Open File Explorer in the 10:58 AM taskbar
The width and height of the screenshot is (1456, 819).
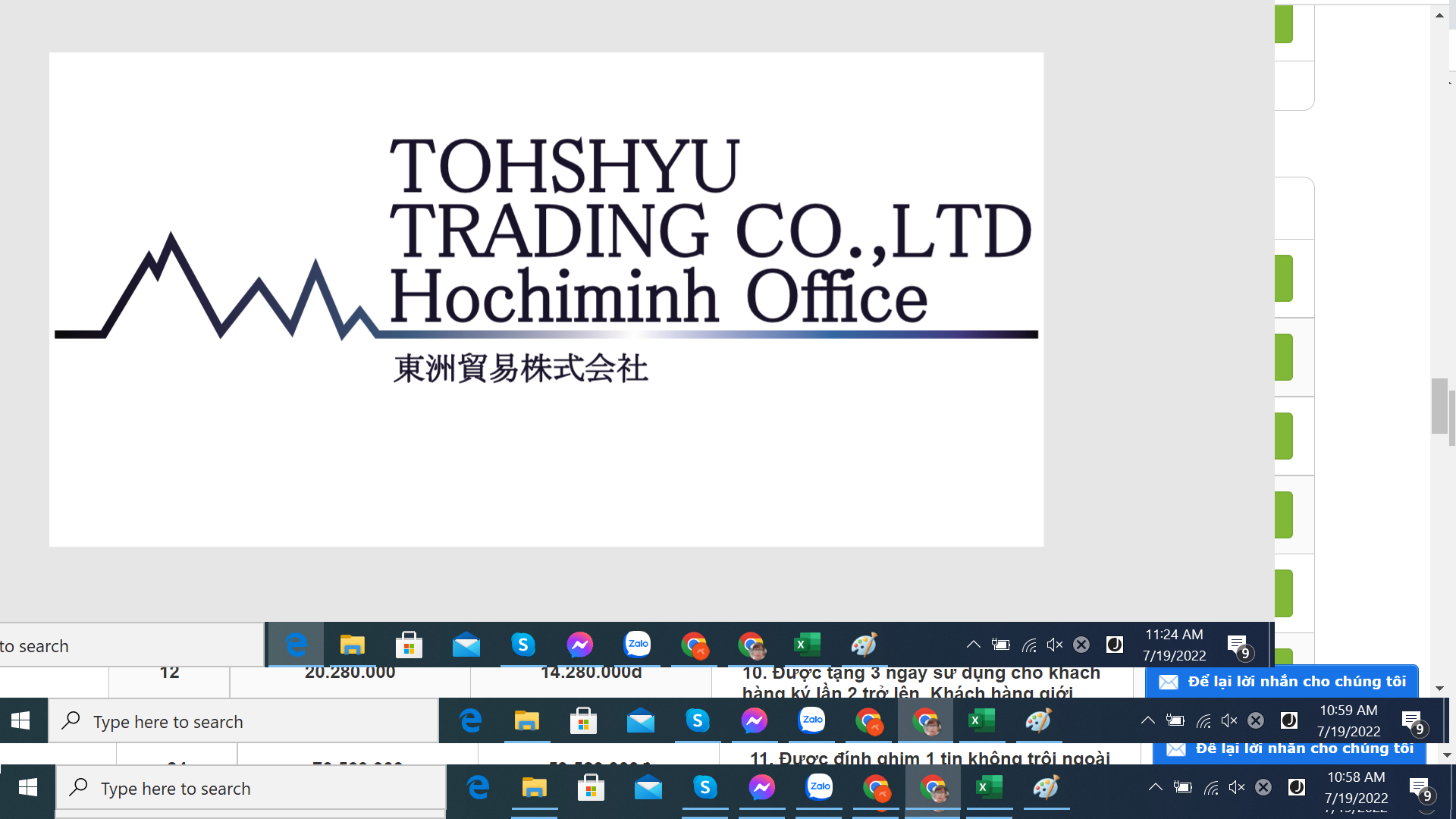click(534, 788)
